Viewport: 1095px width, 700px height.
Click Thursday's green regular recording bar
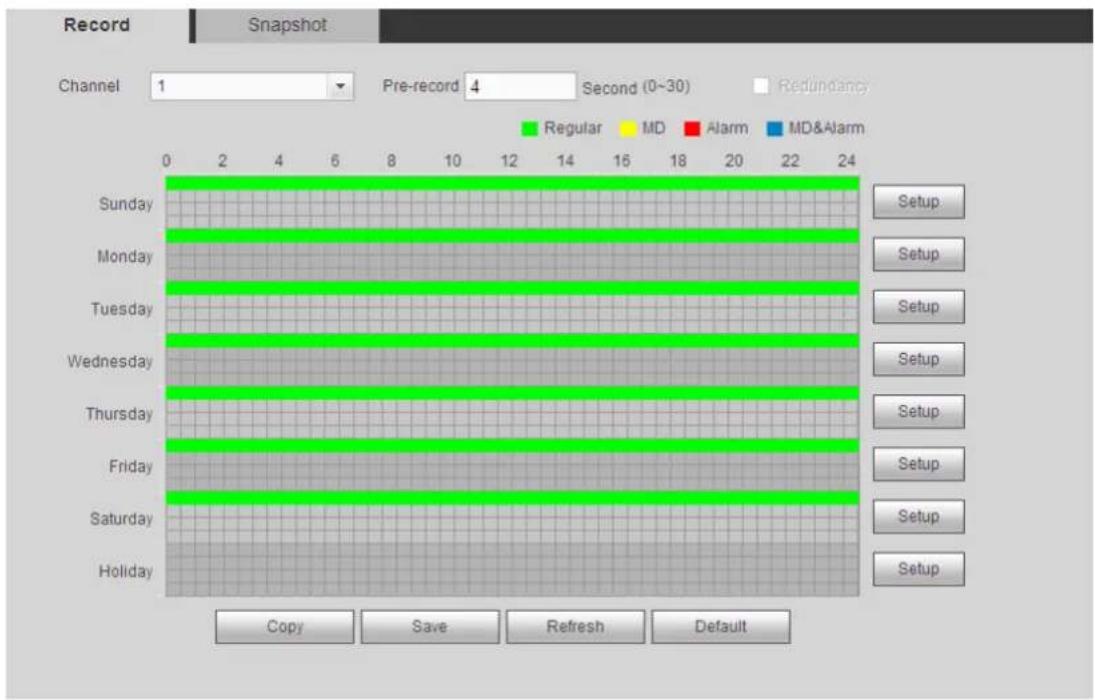point(513,393)
